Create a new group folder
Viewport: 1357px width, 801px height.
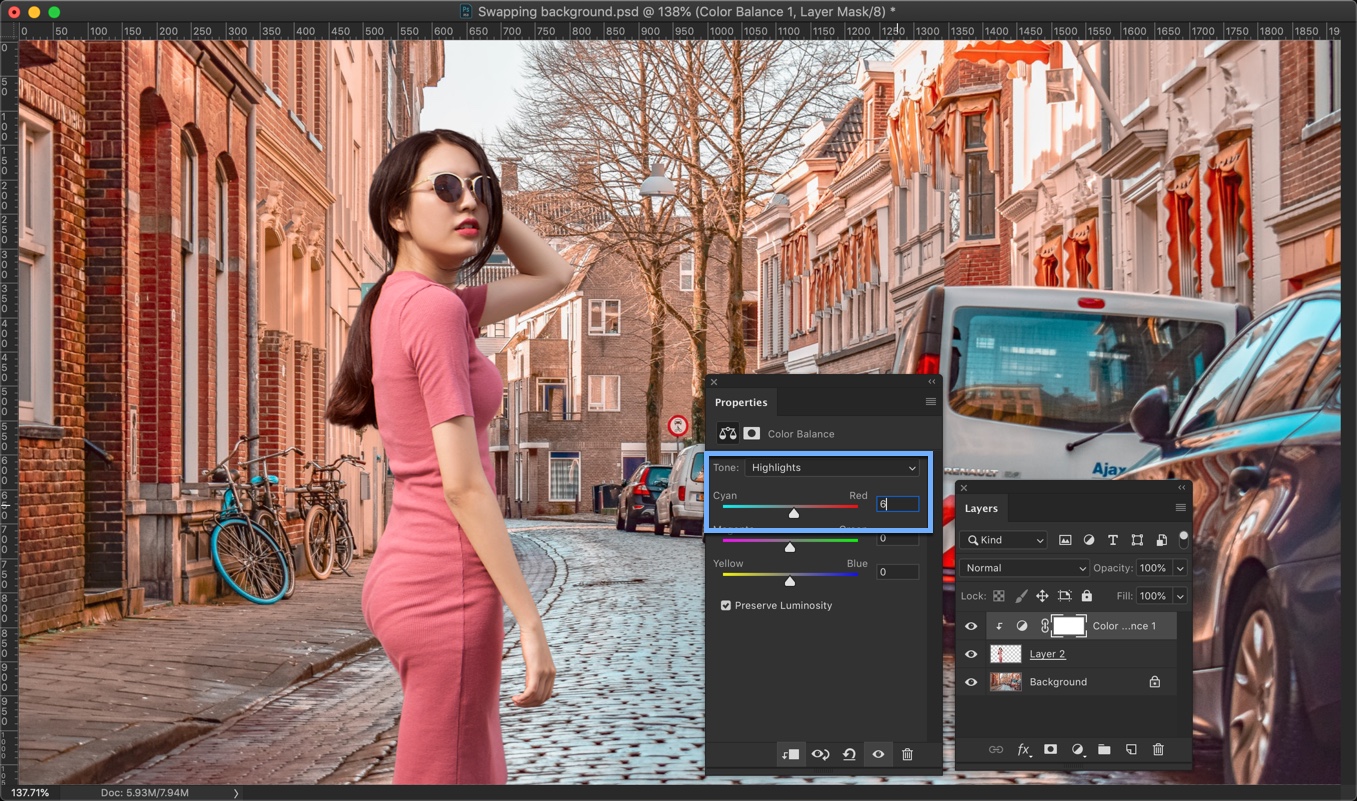(1104, 749)
